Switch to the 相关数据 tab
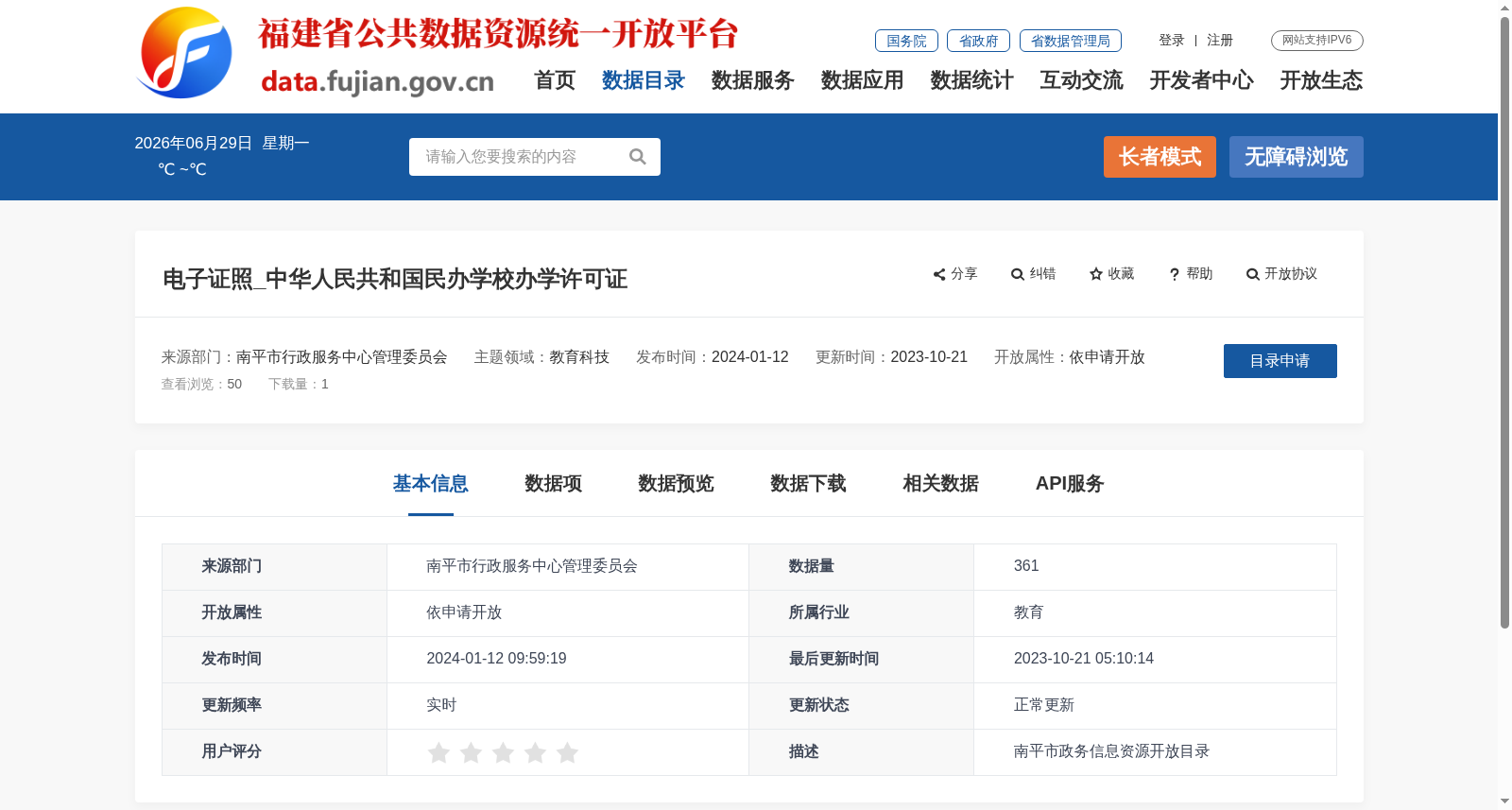 coord(941,484)
